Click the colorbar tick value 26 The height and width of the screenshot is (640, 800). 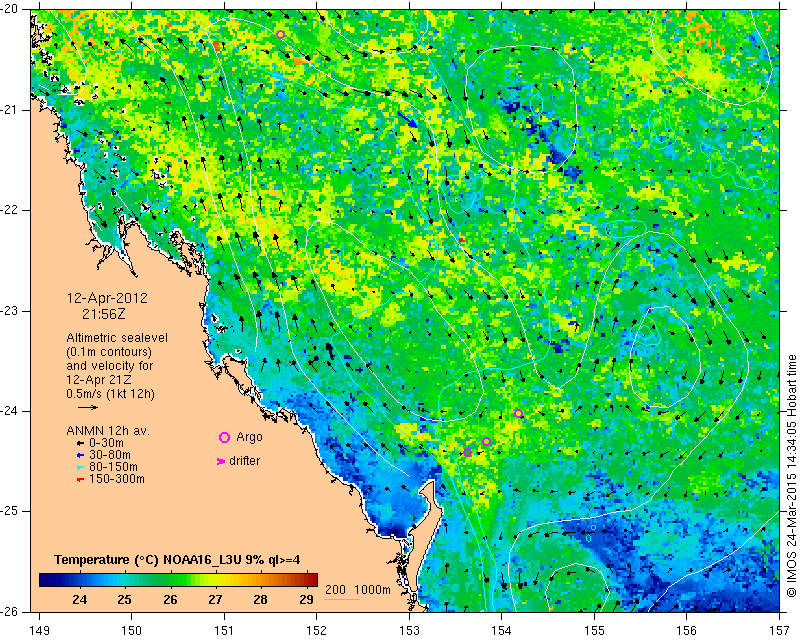170,599
